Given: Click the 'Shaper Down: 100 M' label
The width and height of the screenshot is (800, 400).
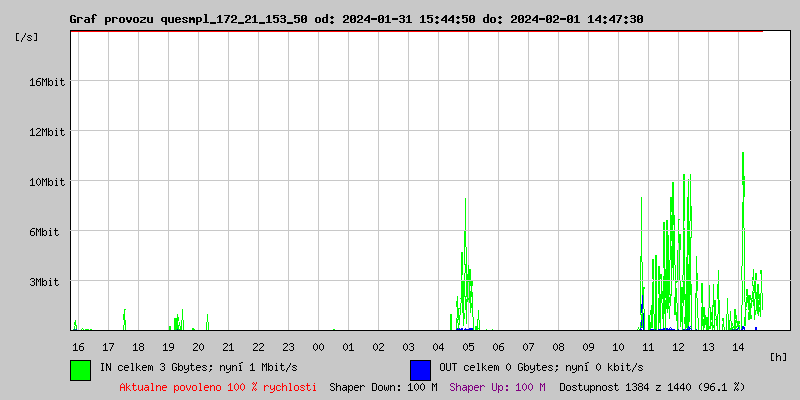Looking at the screenshot, I should pyautogui.click(x=383, y=386).
